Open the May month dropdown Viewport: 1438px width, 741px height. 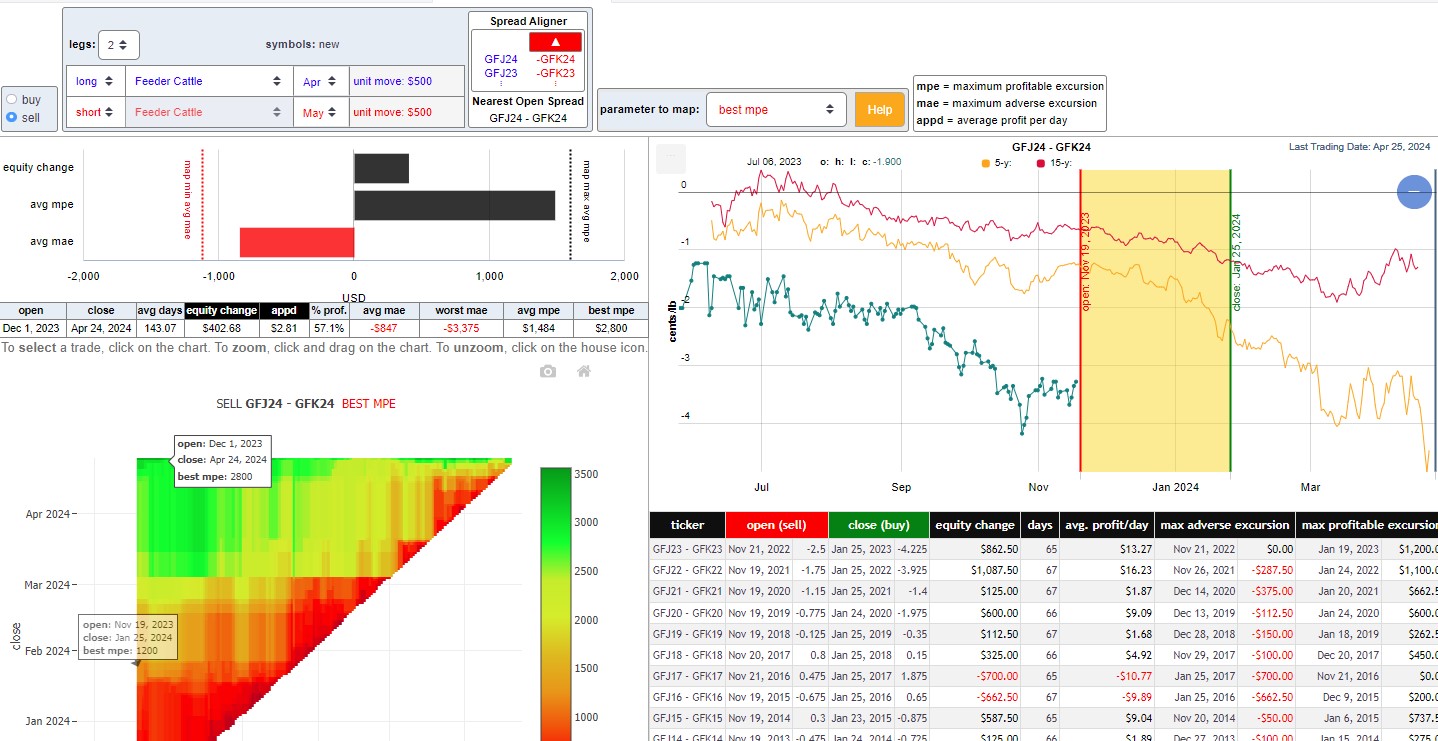pos(321,113)
